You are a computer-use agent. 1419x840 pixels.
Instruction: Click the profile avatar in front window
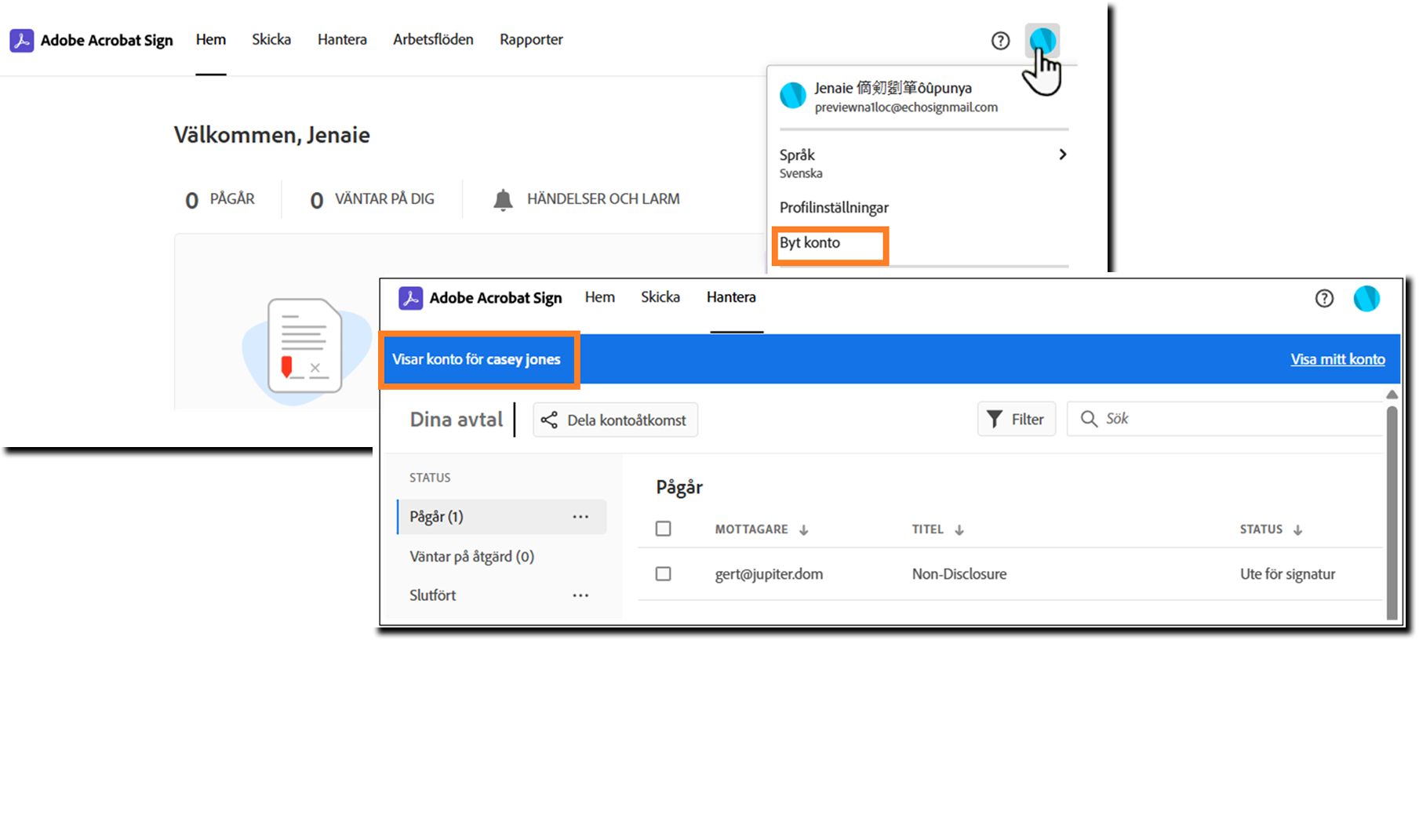1366,299
